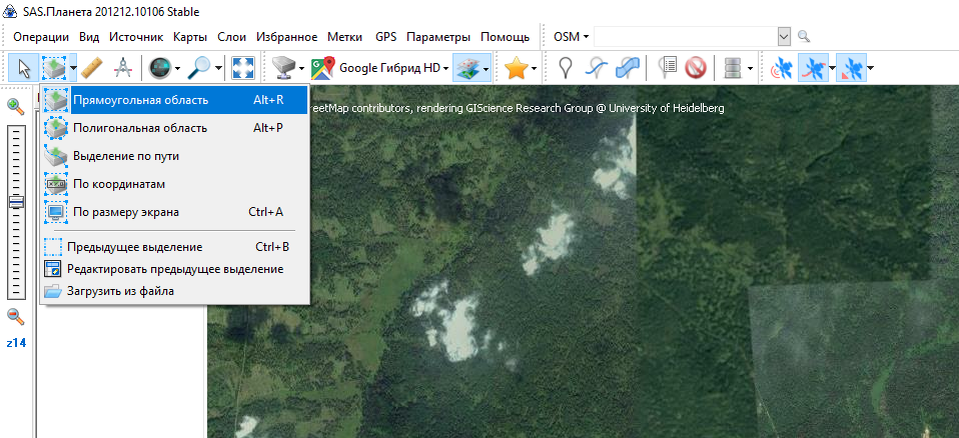Toggle GPS map-follow satellite icon
Viewport: 959px width, 438px height.
pos(851,68)
